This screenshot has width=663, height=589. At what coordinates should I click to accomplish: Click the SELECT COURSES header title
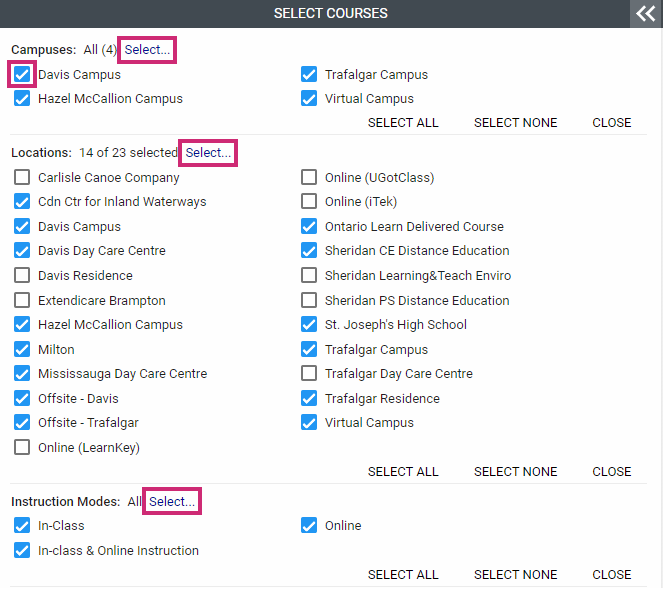coord(331,14)
